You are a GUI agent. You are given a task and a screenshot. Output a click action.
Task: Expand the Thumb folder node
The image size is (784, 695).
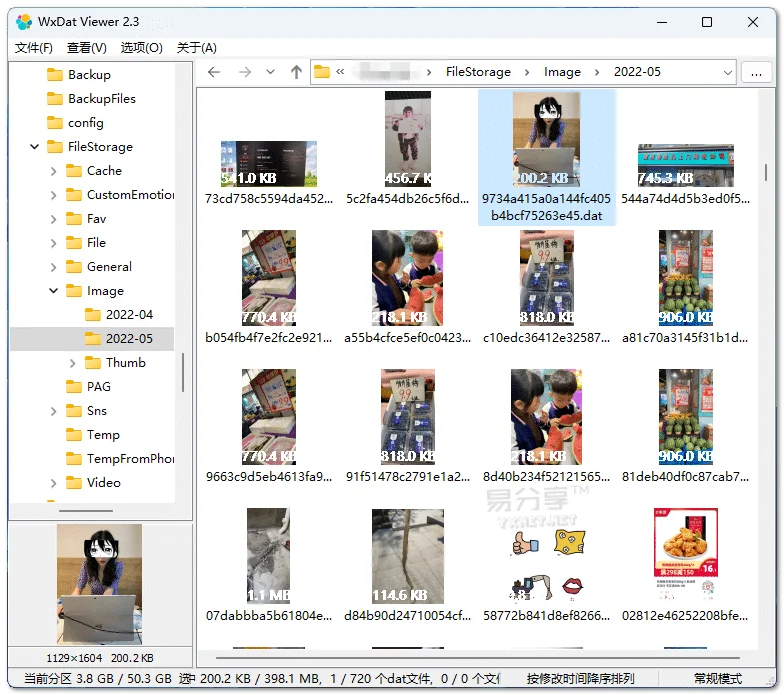(x=72, y=363)
